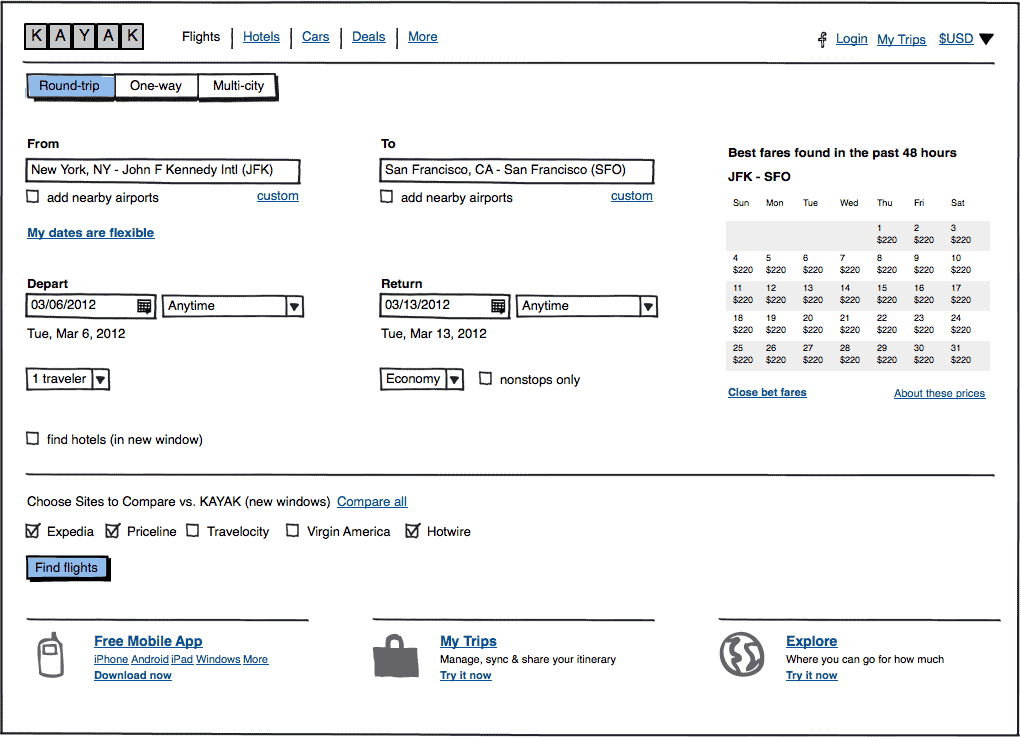The width and height of the screenshot is (1020, 737).
Task: Click the Login link
Action: click(852, 39)
